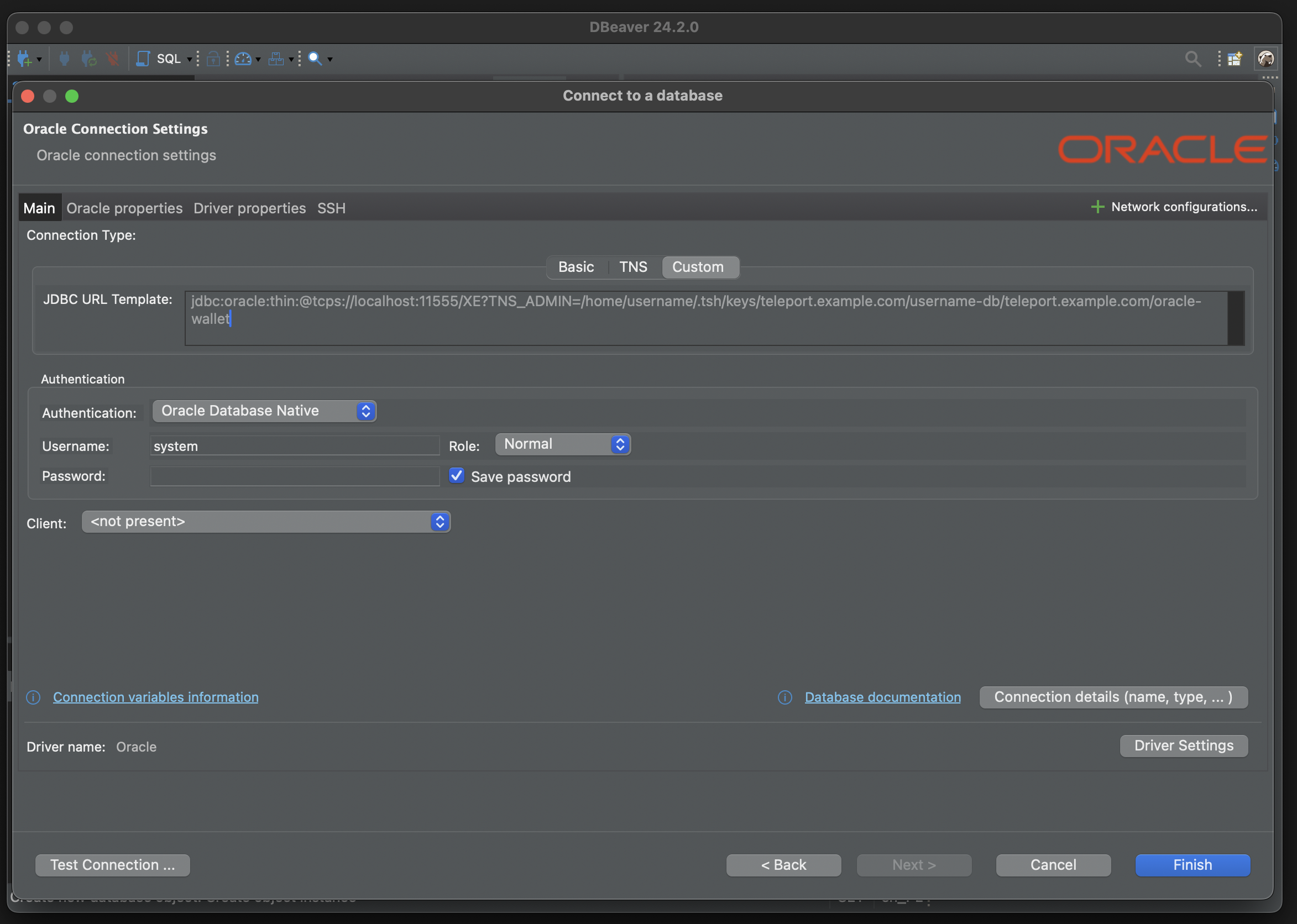
Task: Open the dashboard gauge tool
Action: pos(243,59)
